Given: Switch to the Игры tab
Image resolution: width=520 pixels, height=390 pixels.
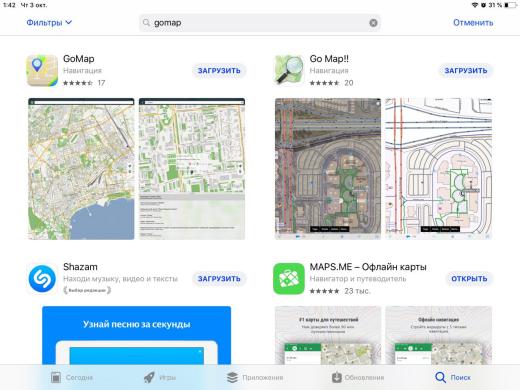Looking at the screenshot, I should (x=160, y=377).
